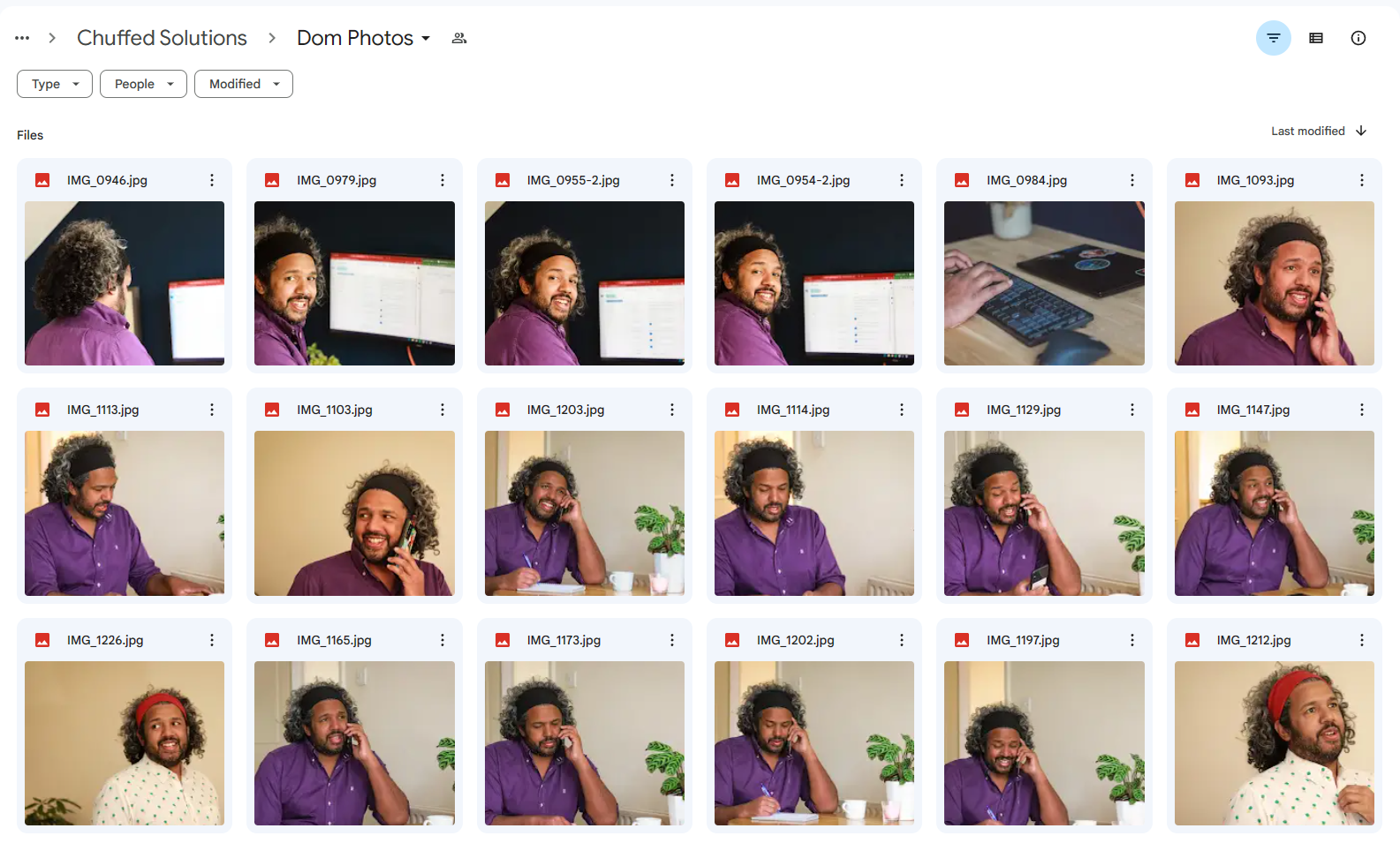Select the IMG_1173.jpg photo thumbnail
This screenshot has width=1400, height=851.
click(x=585, y=743)
